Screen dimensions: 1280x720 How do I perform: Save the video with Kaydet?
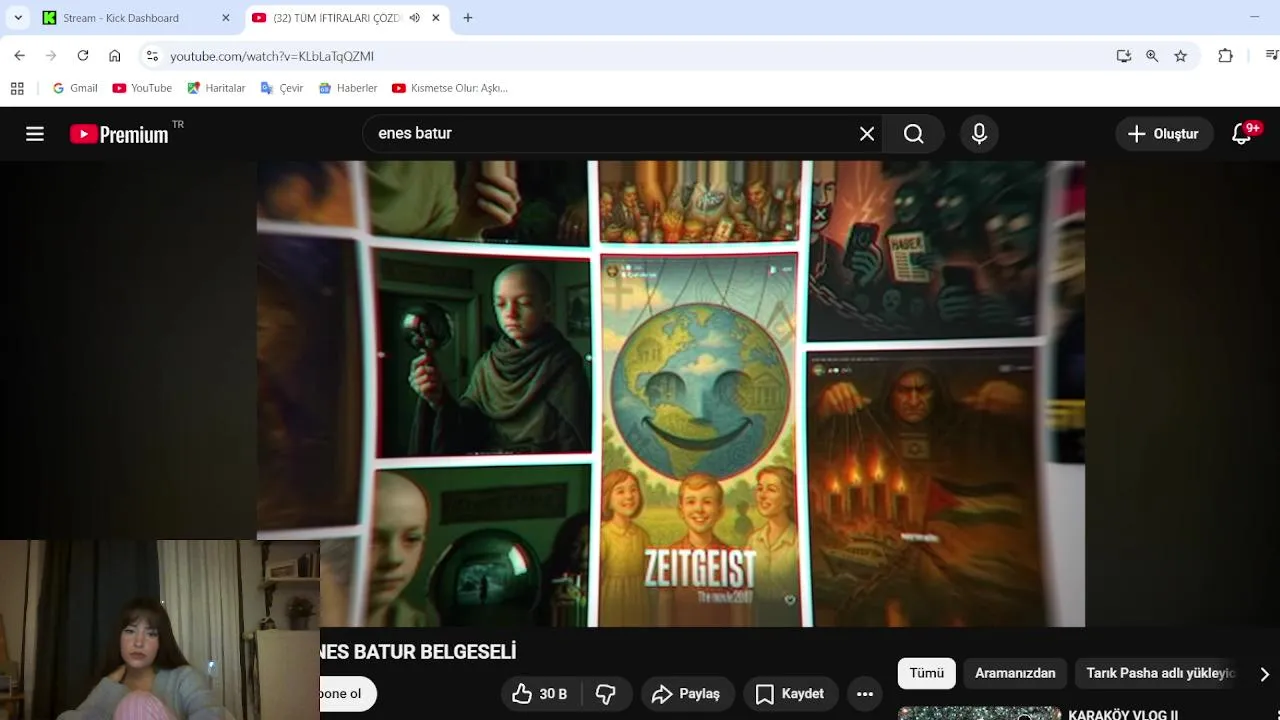tap(790, 694)
